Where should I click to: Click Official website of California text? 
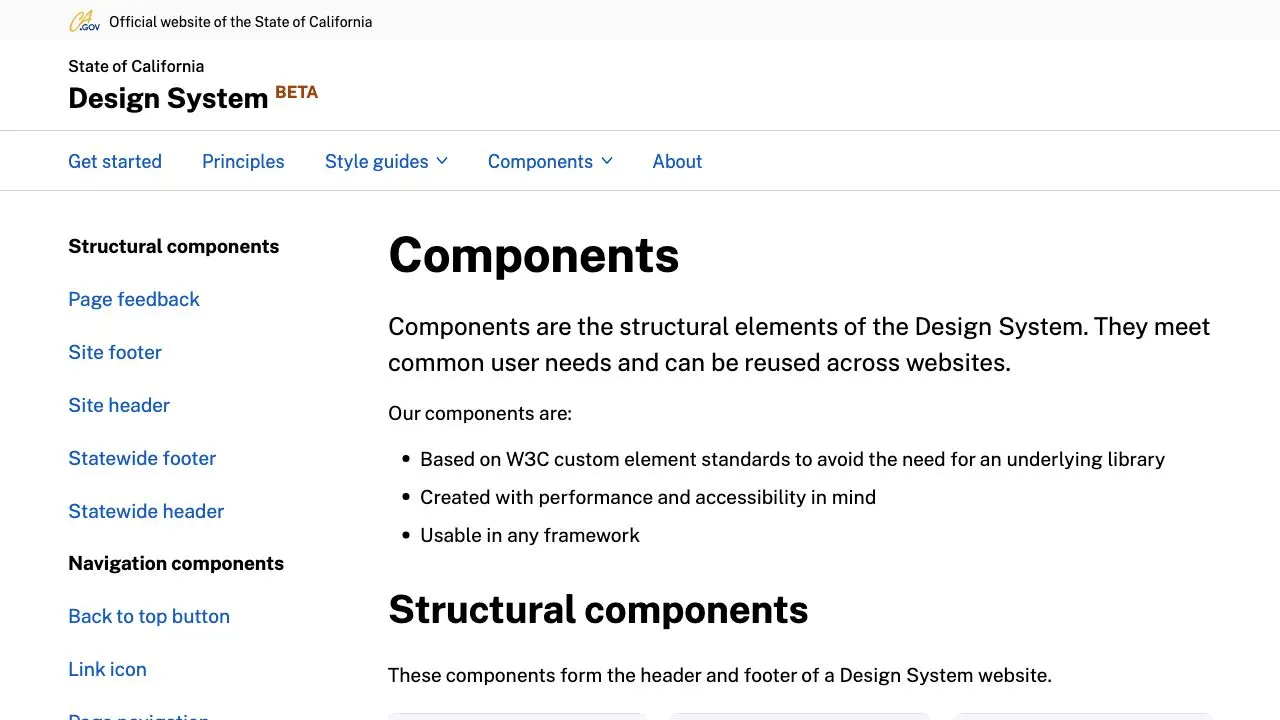pos(240,21)
